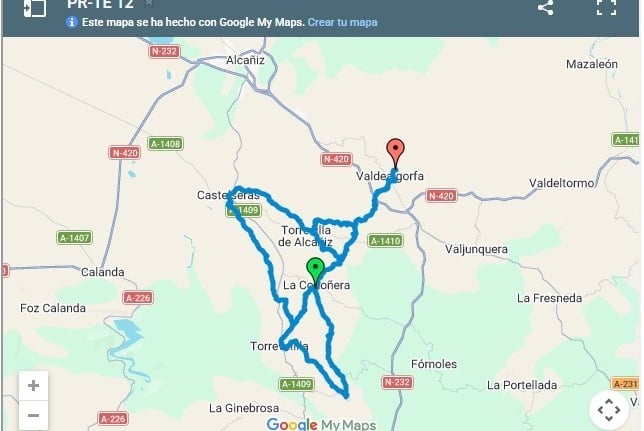
Task: Click the A-1410 road shield
Action: point(385,241)
